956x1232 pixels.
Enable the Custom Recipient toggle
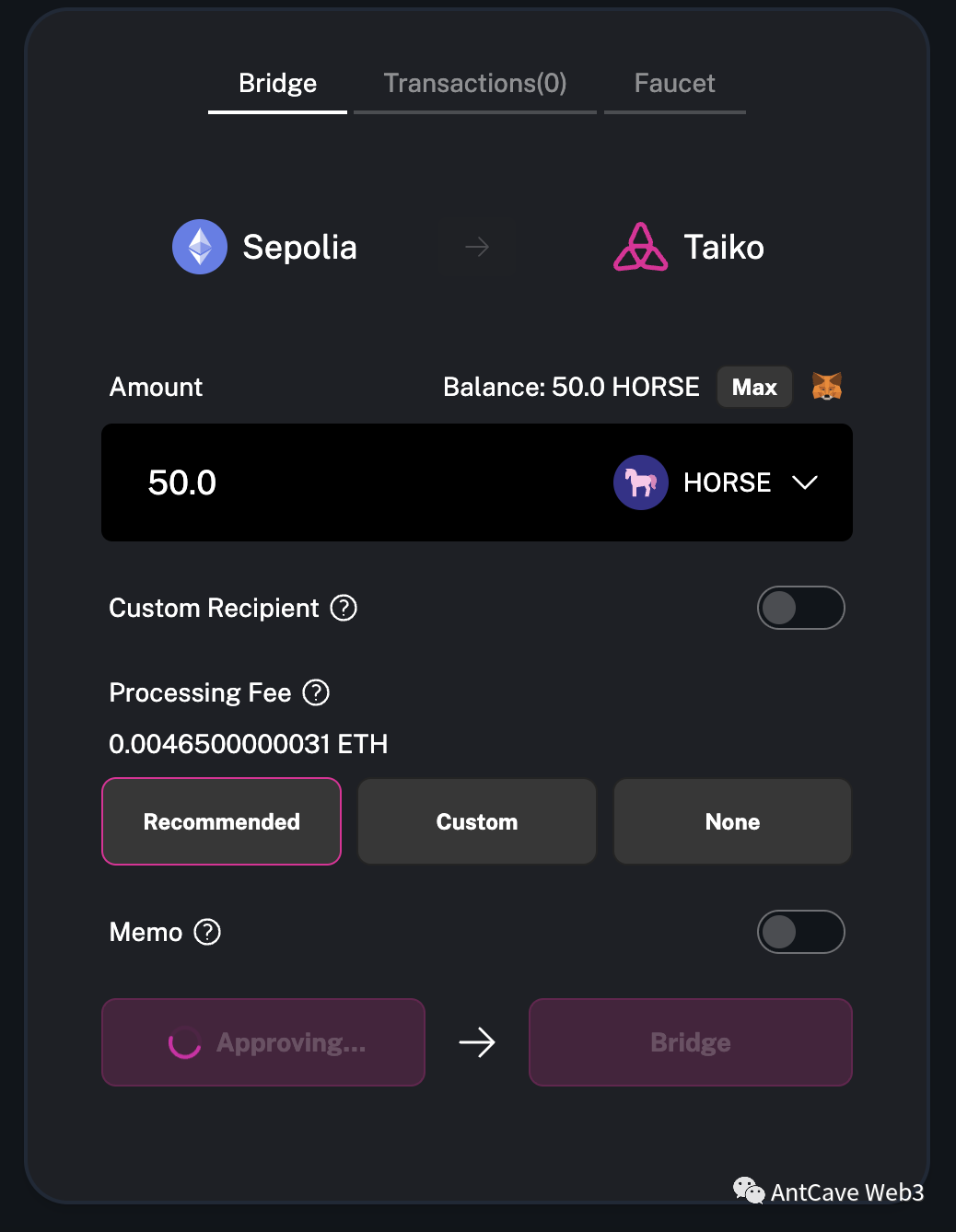click(800, 608)
